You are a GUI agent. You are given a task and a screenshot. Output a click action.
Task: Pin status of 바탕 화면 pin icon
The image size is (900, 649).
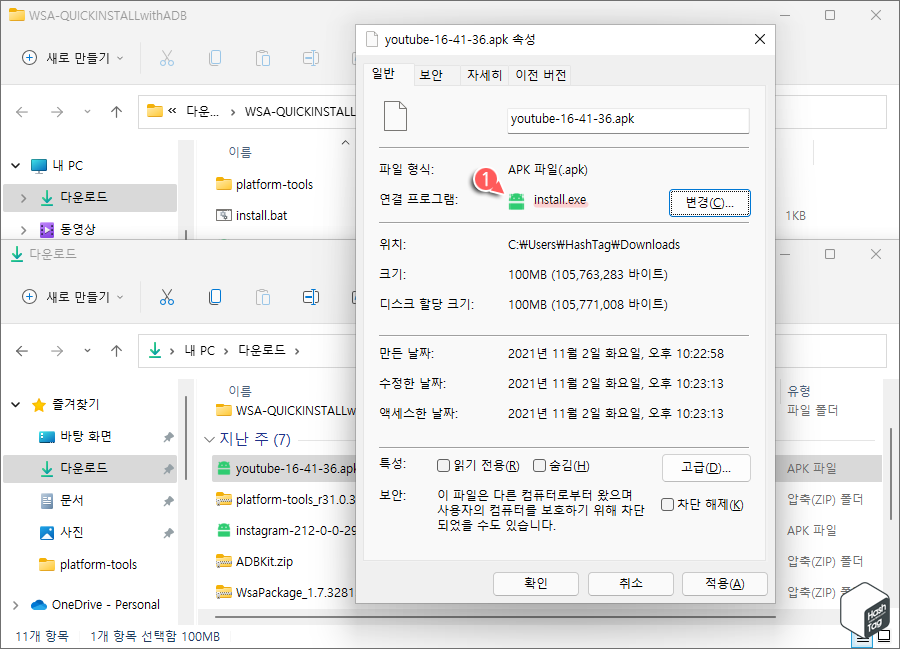[168, 437]
